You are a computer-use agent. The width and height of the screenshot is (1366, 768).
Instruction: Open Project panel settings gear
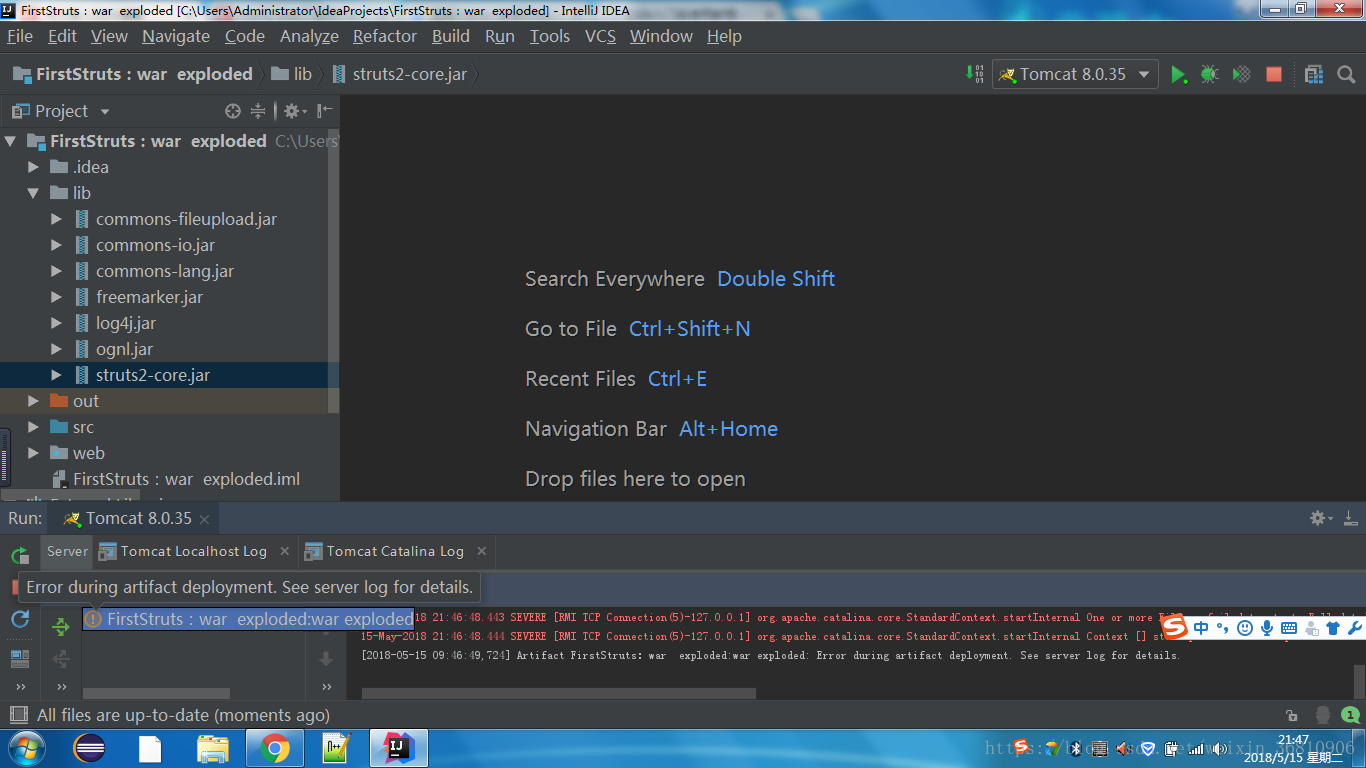click(294, 111)
